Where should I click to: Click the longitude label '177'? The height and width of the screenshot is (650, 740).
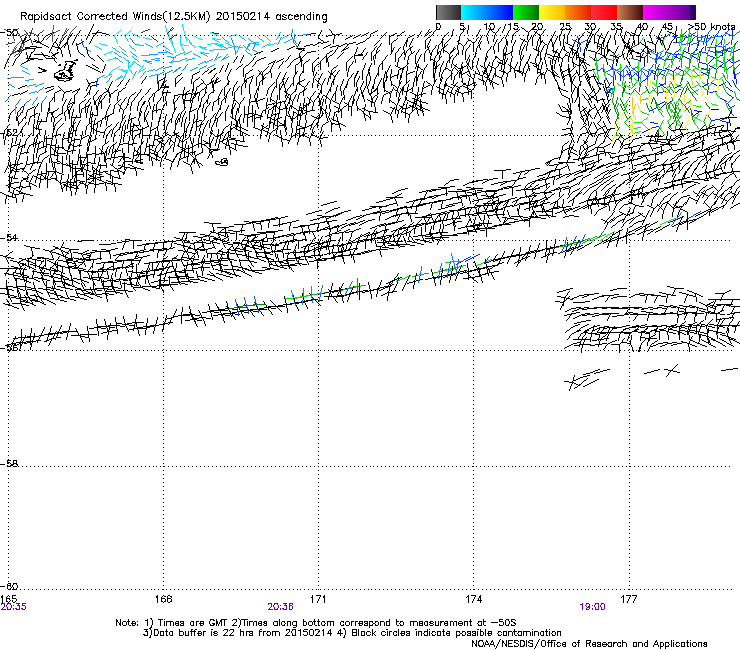click(x=629, y=599)
